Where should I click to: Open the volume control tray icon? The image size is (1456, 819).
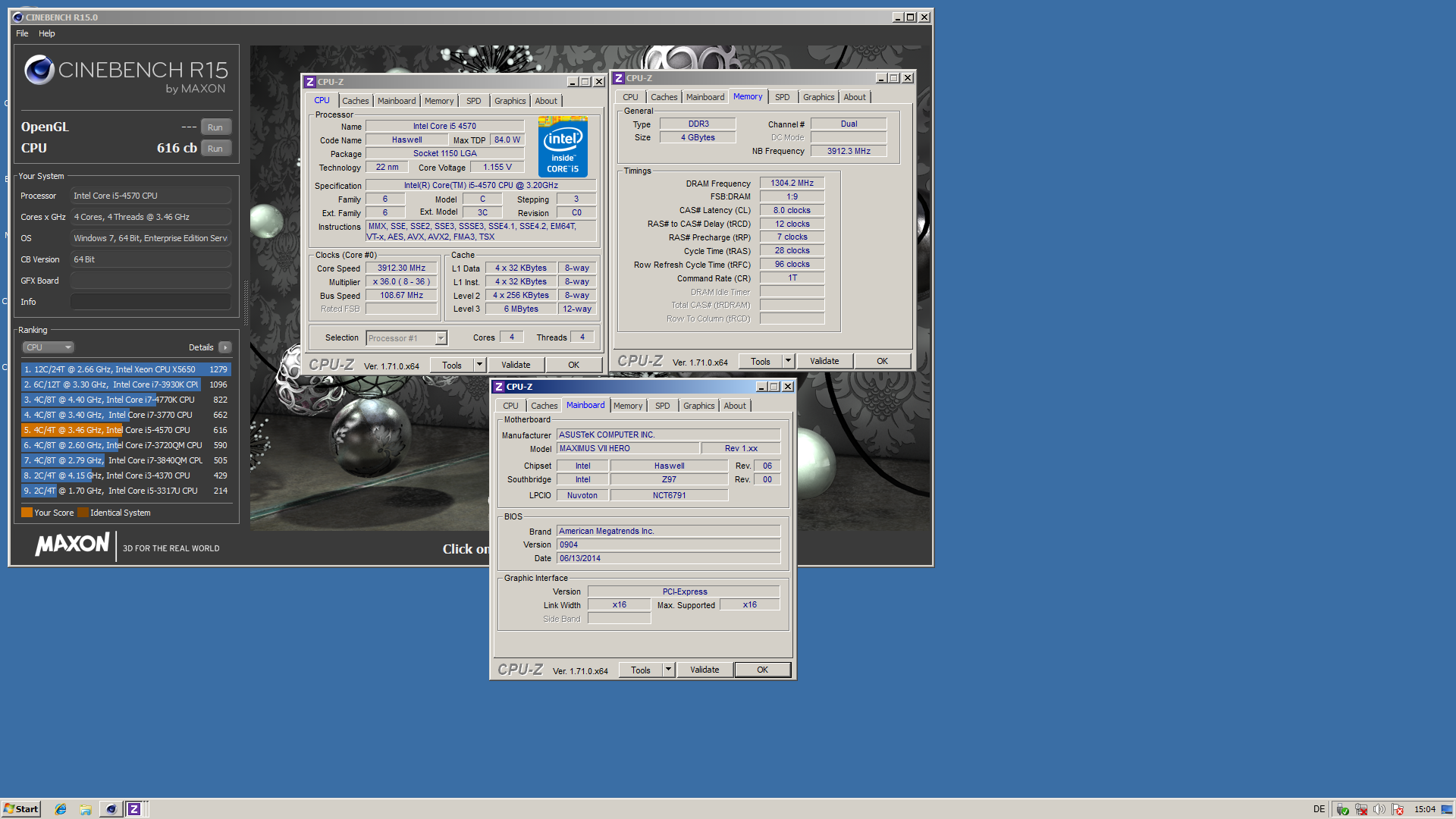click(1379, 809)
